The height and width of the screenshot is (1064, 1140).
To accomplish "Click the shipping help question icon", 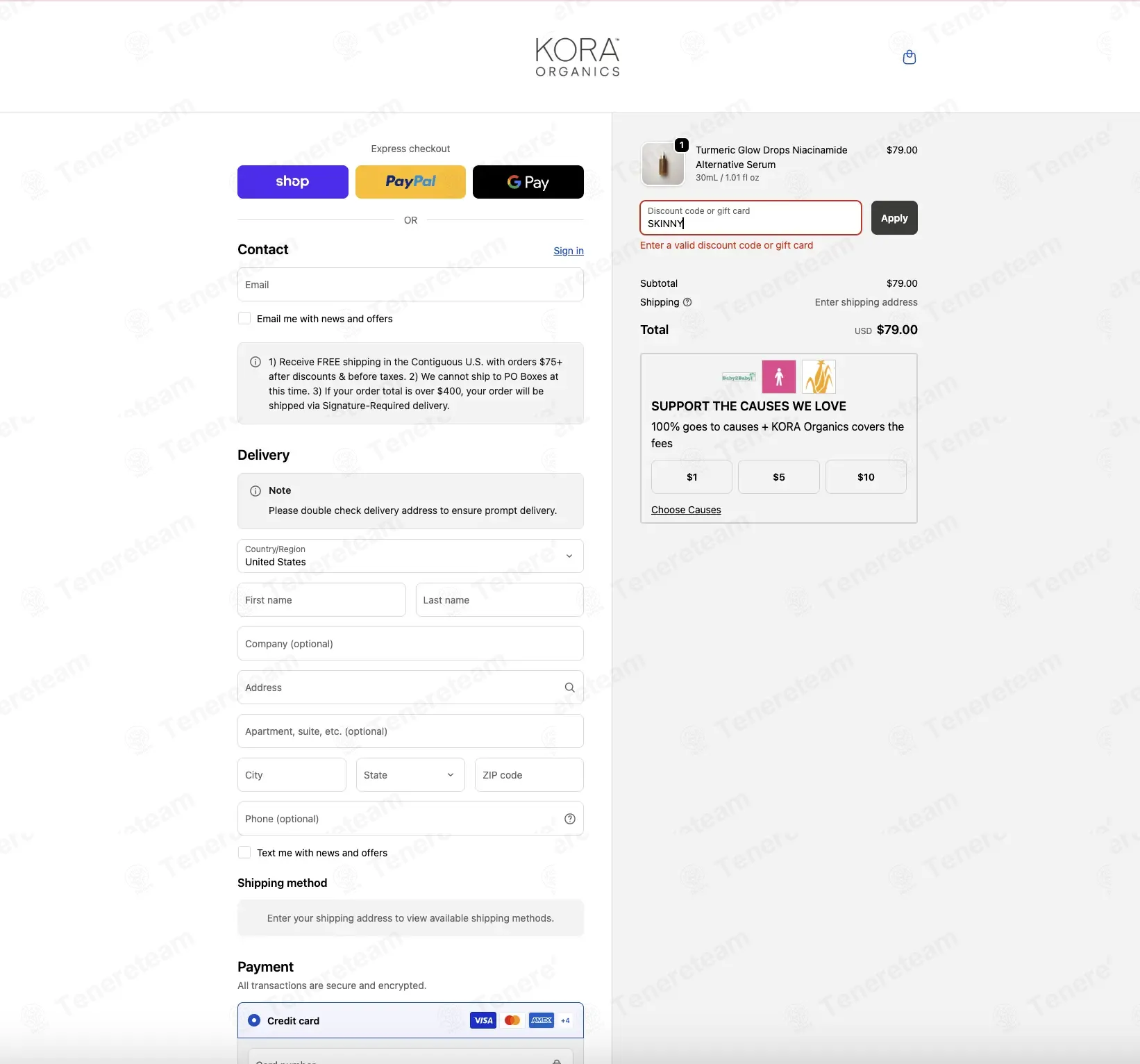I will point(687,302).
